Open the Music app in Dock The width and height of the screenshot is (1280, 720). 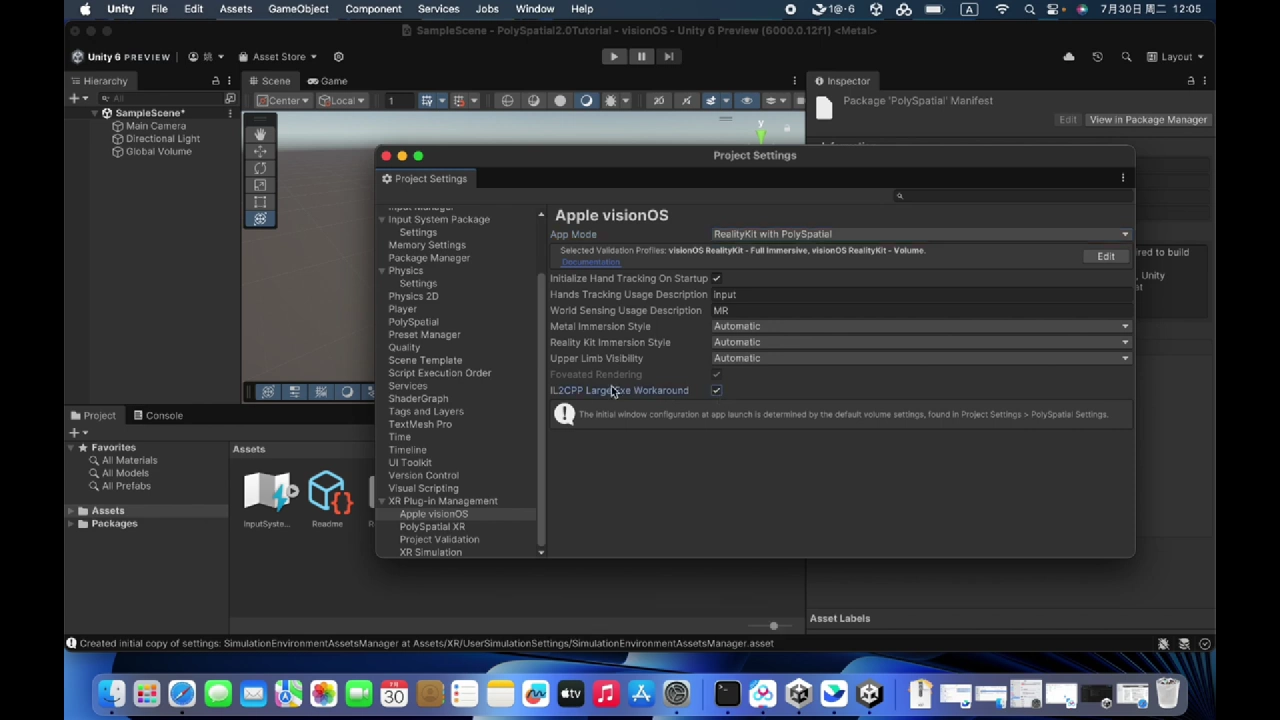click(606, 693)
